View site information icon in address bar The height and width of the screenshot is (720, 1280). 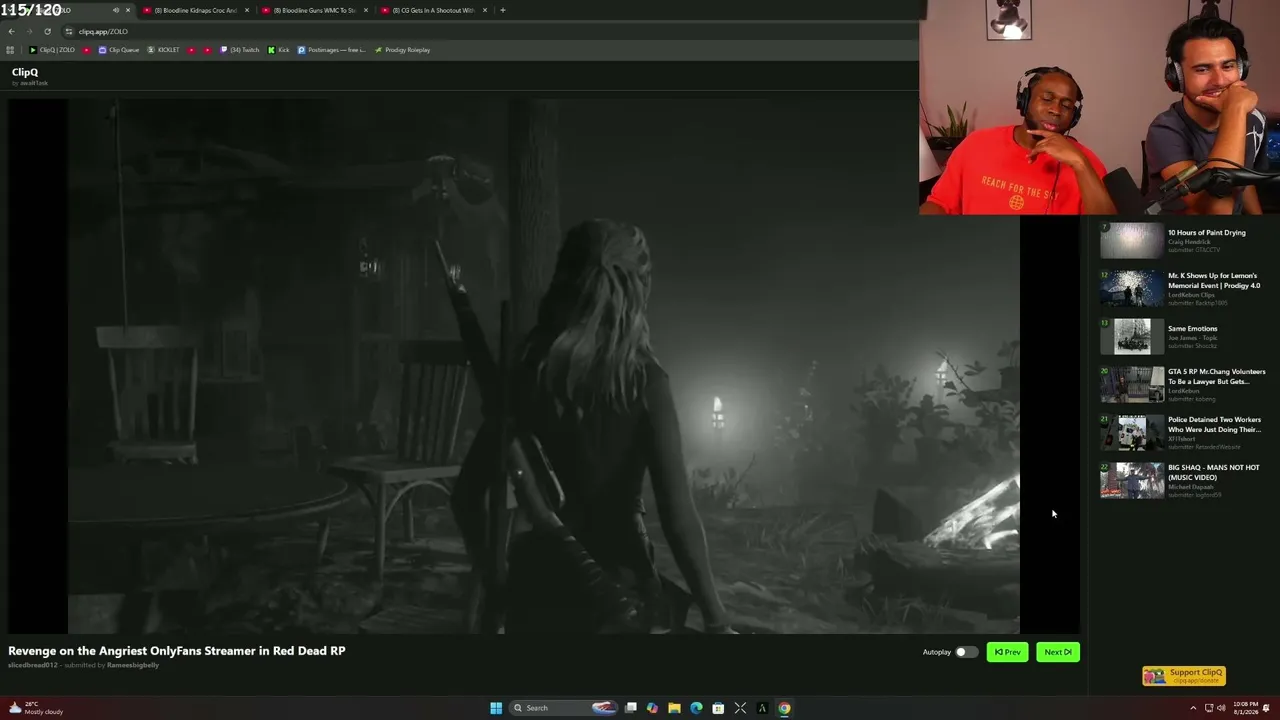[x=69, y=31]
